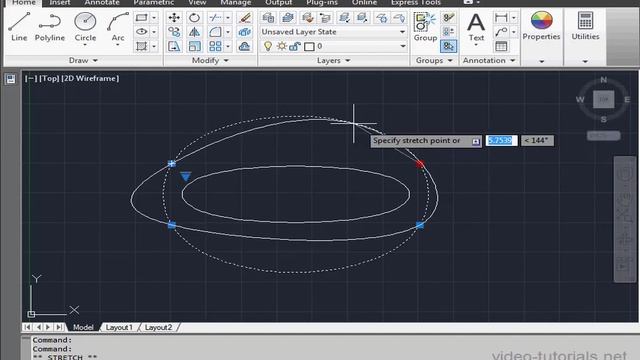Switch to the Annotate ribbon tab

pos(102,2)
